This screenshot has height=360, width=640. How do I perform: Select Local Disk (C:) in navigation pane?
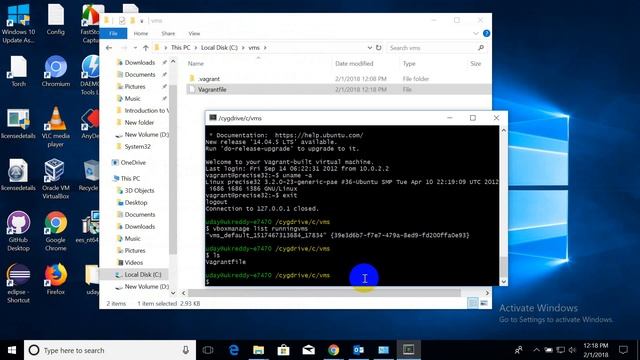pyautogui.click(x=142, y=274)
